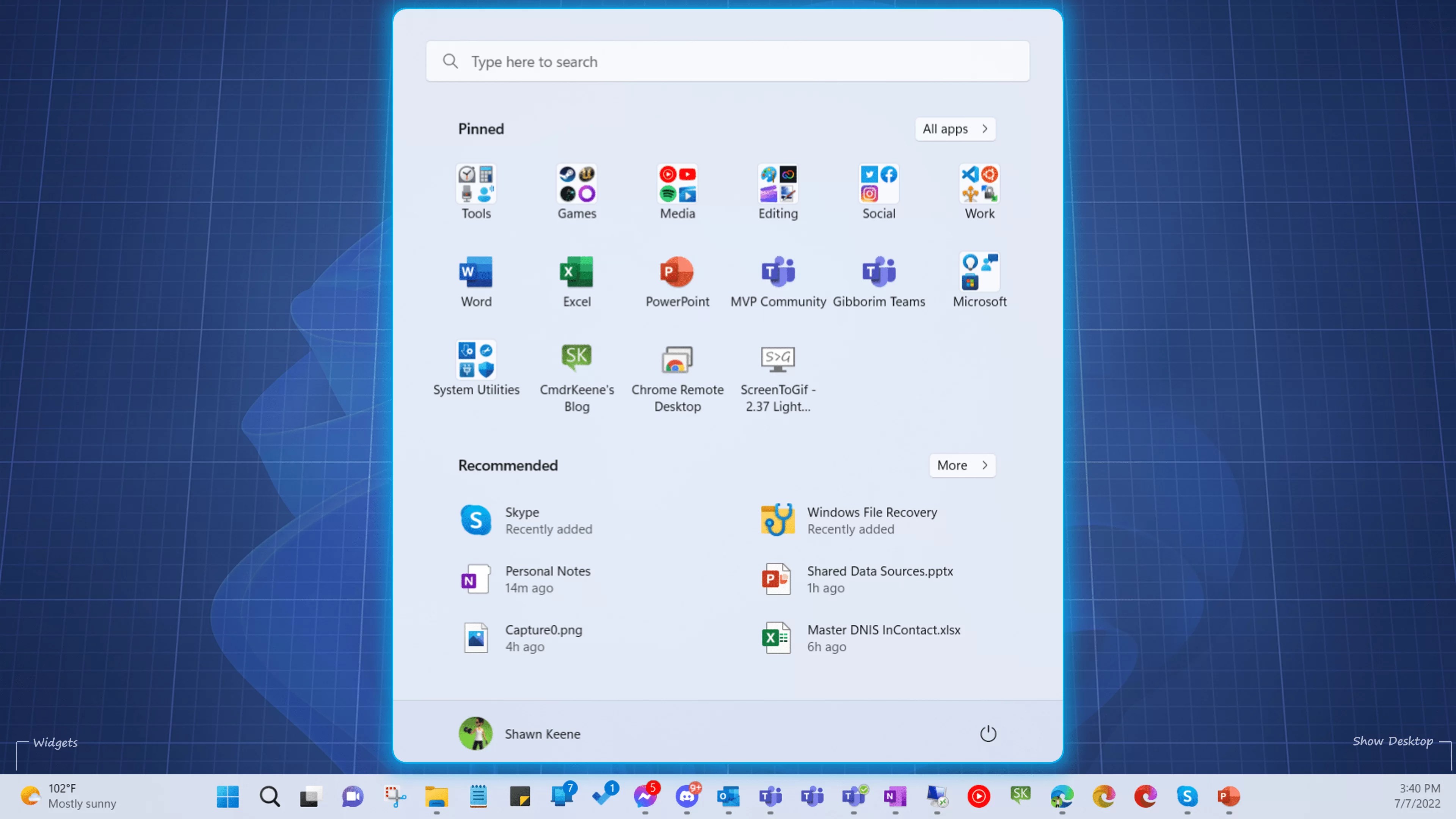Viewport: 1456px width, 819px height.
Task: Open Master DNIS InContact.xlsx
Action: tap(883, 637)
